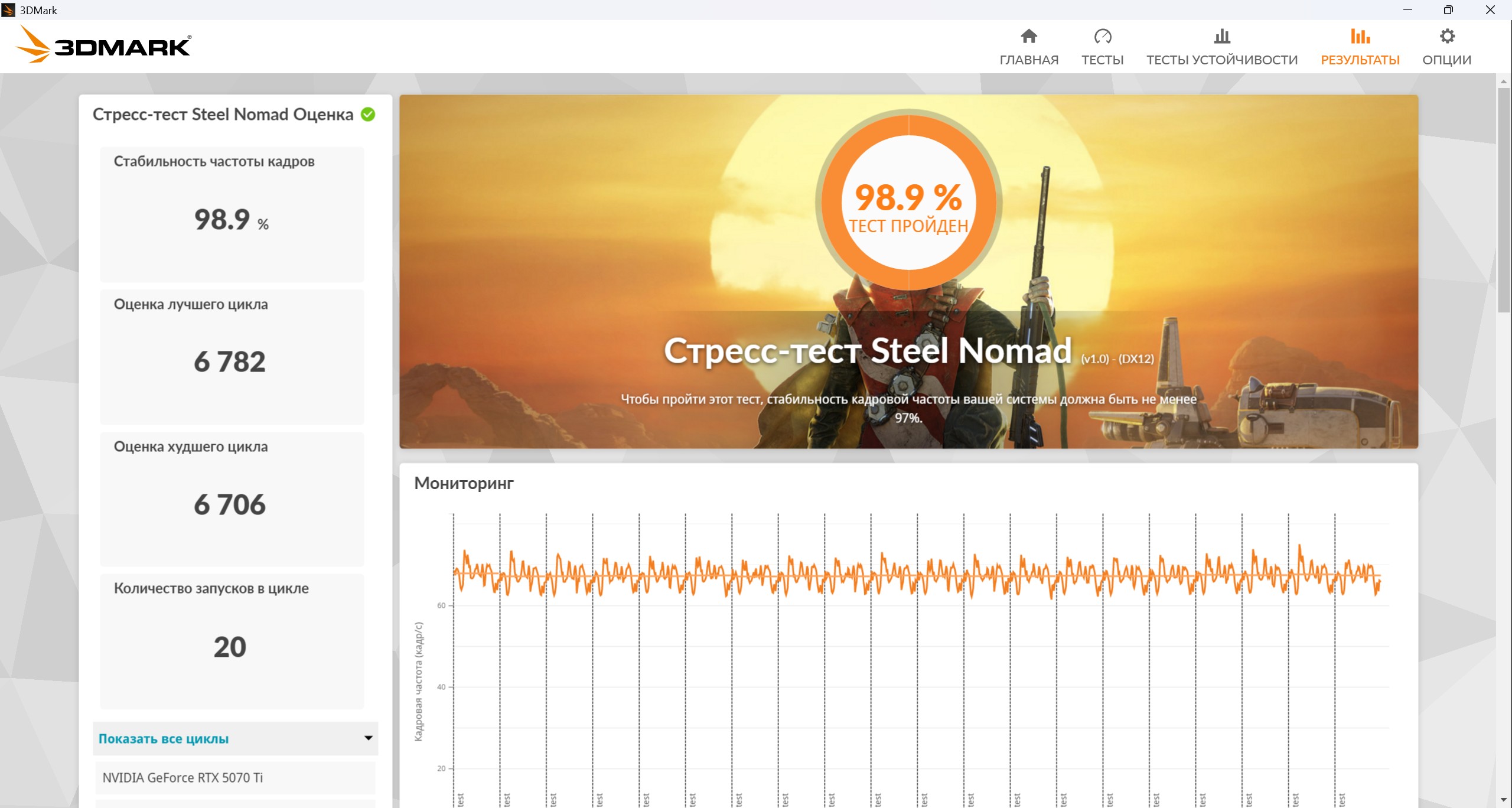
Task: Click the Кадровая частота (кадр/с) axis label
Action: coord(419,681)
